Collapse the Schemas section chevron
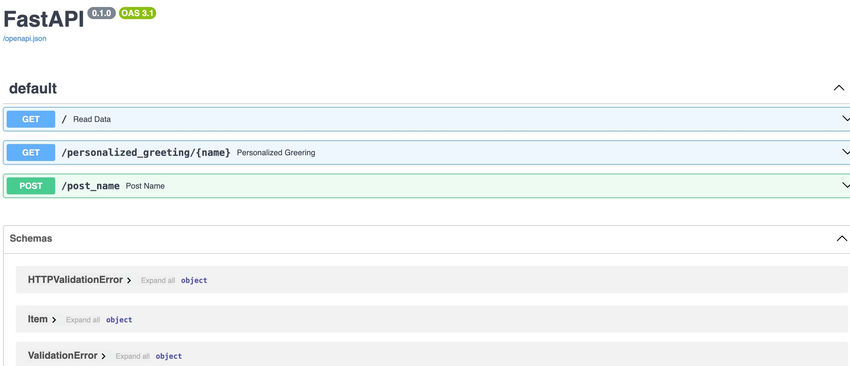The height and width of the screenshot is (366, 850). [841, 239]
